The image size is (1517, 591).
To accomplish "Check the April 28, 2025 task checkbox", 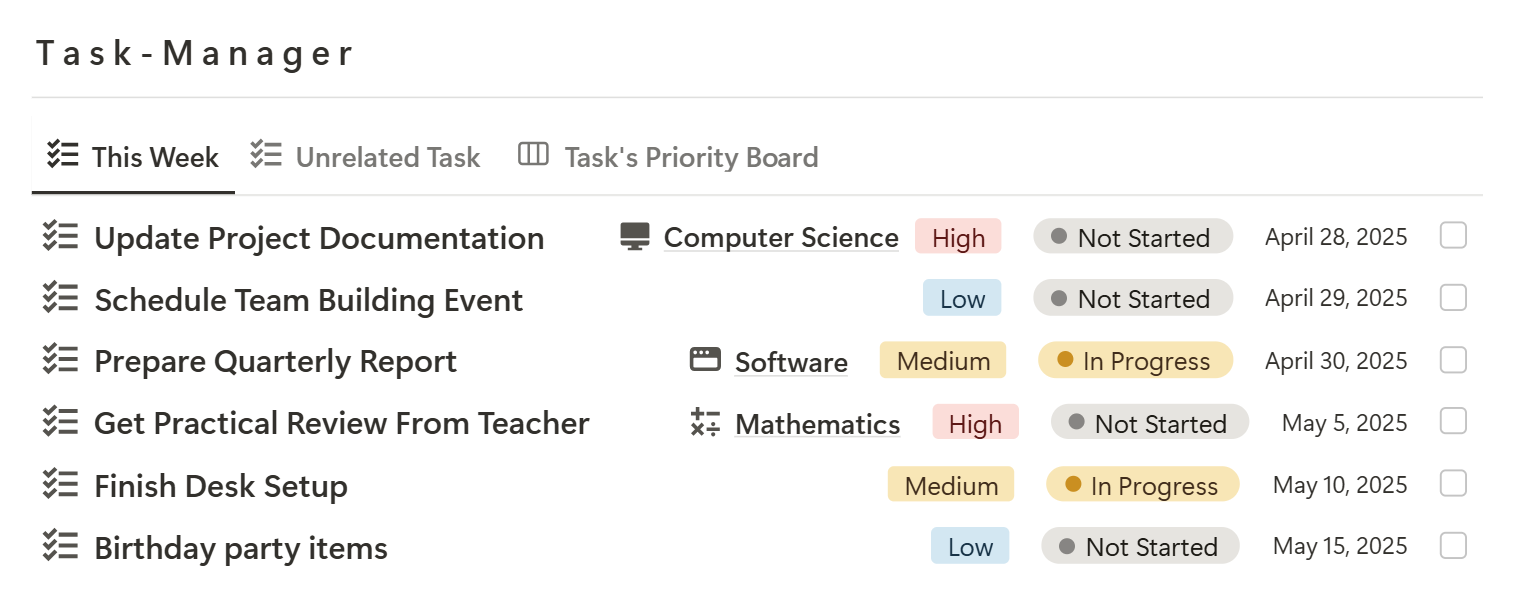I will (1453, 236).
